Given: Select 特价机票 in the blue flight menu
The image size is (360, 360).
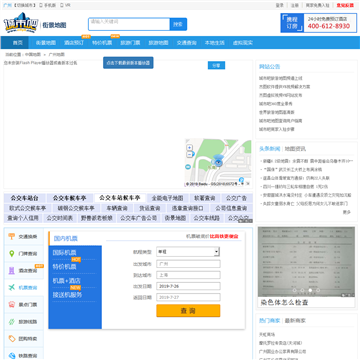Looking at the screenshot, I should click(x=64, y=267).
